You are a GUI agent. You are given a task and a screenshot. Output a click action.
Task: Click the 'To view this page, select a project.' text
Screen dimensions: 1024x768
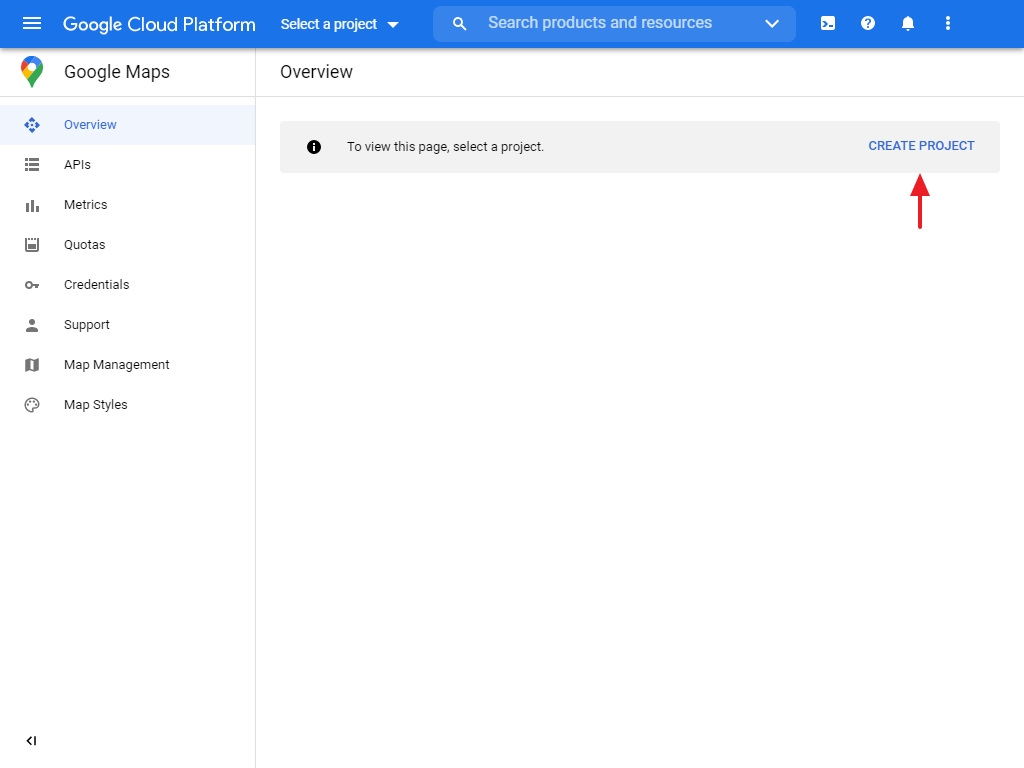(x=445, y=147)
